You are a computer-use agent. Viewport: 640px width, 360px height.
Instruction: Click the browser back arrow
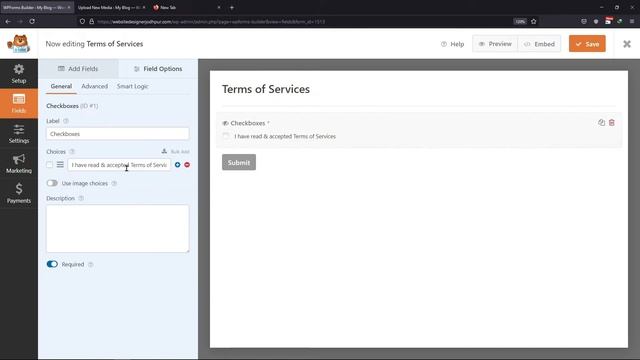point(8,21)
